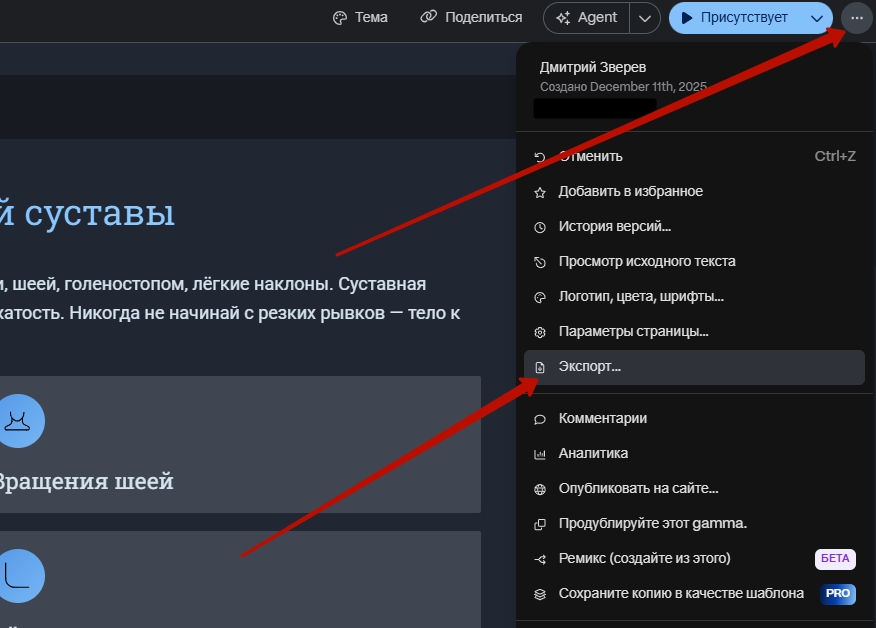Image resolution: width=876 pixels, height=628 pixels.
Task: Click the link icon next to Поделиться
Action: pyautogui.click(x=428, y=18)
